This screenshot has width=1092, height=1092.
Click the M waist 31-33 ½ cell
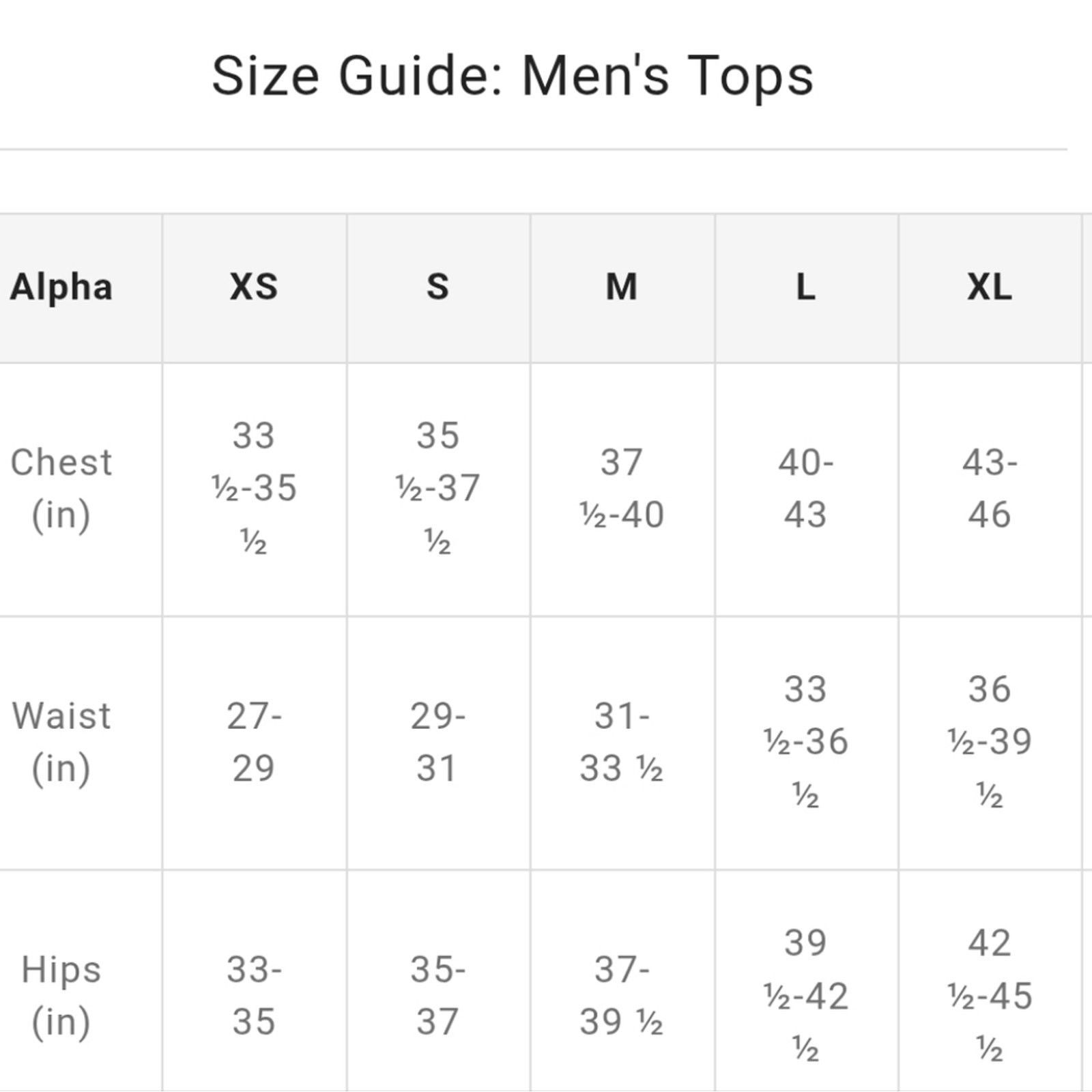coord(622,743)
